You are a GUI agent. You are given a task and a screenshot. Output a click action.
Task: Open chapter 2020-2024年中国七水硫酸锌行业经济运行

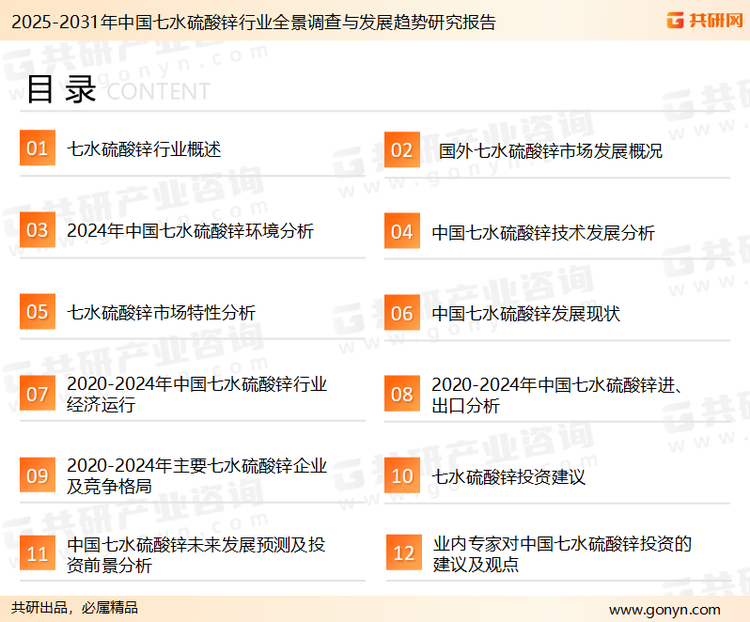197,394
